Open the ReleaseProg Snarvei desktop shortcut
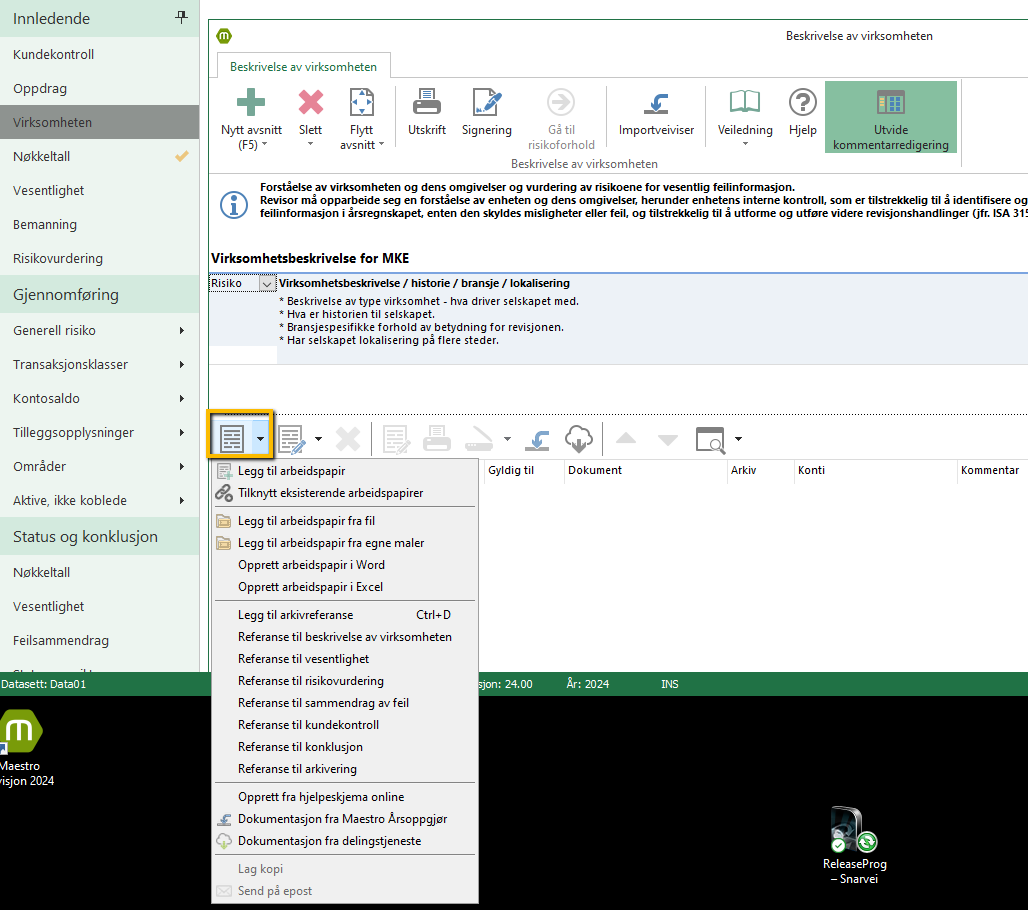 click(x=854, y=846)
